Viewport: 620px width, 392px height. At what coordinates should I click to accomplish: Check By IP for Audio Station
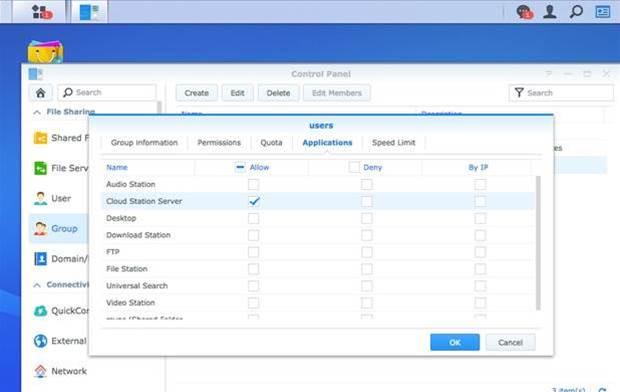pos(480,184)
